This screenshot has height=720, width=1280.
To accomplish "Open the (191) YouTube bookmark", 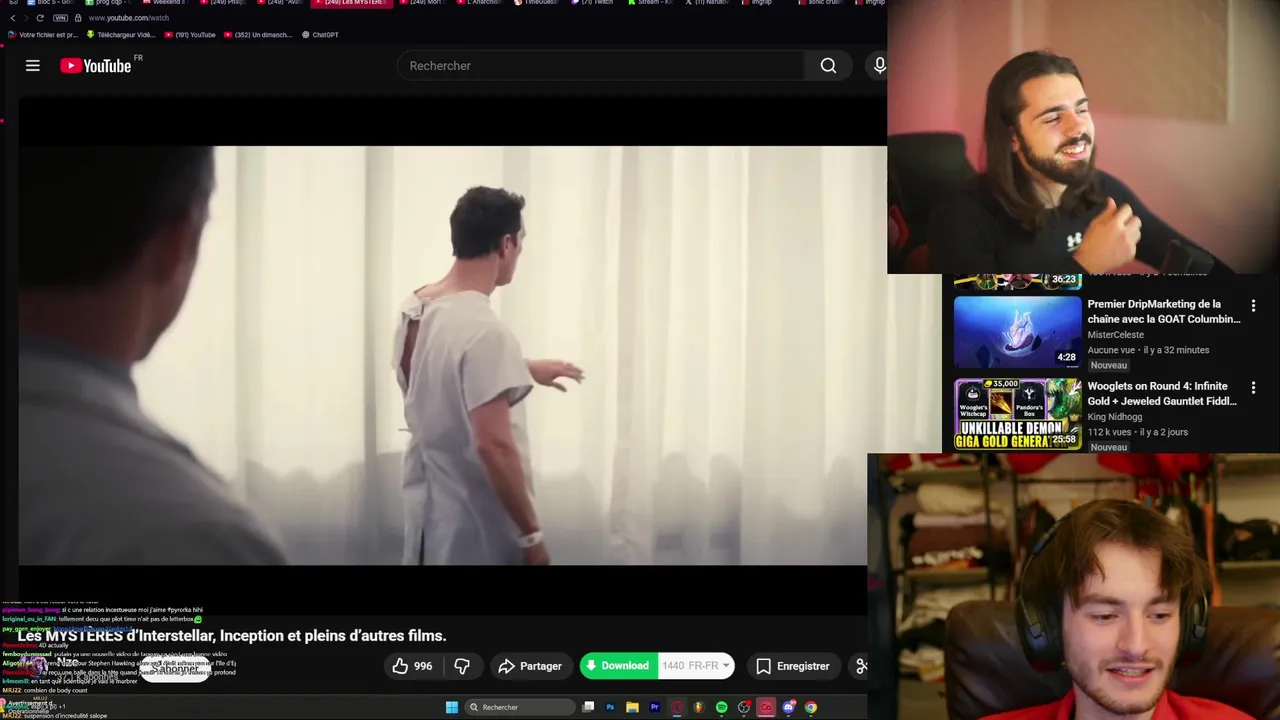I will point(190,35).
